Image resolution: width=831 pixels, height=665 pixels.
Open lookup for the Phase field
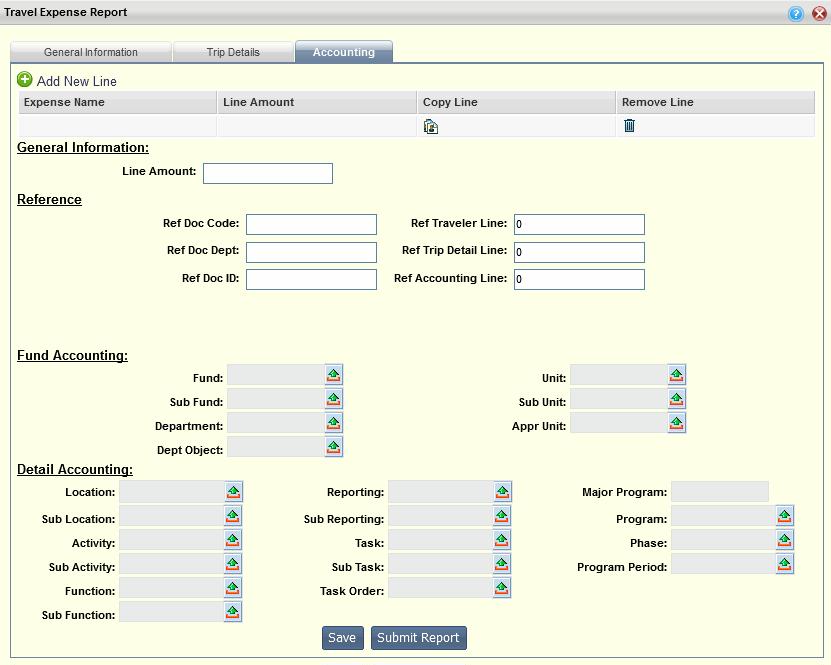(785, 540)
